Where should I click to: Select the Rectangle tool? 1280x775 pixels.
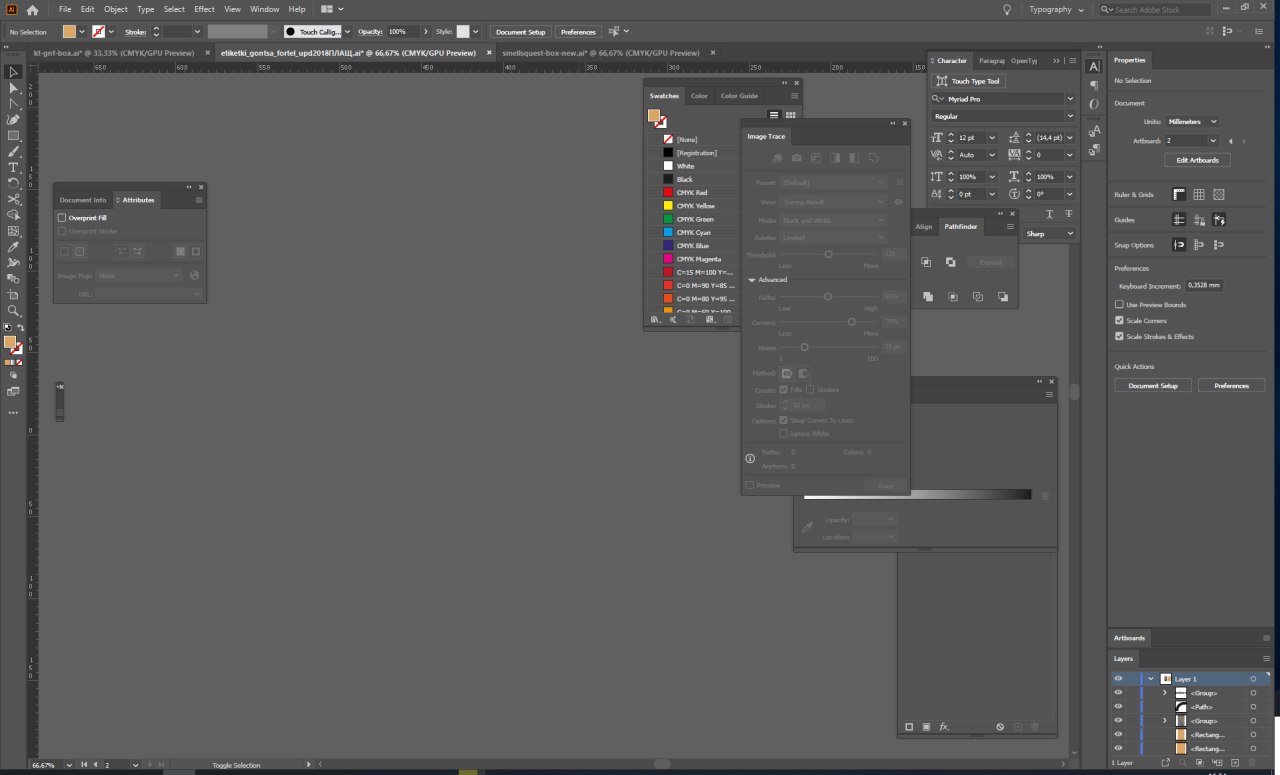14,136
